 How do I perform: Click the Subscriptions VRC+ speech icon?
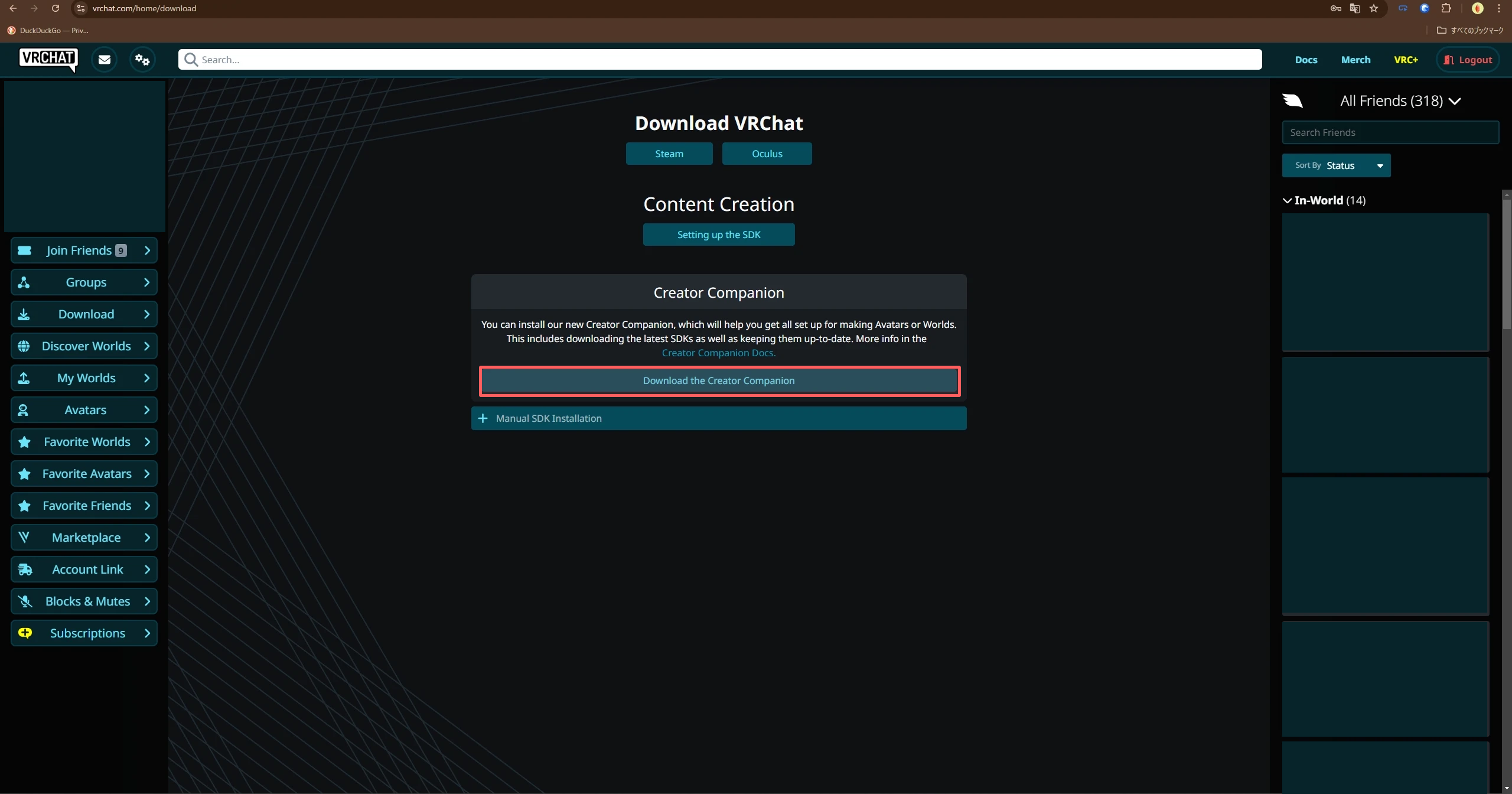click(x=25, y=633)
